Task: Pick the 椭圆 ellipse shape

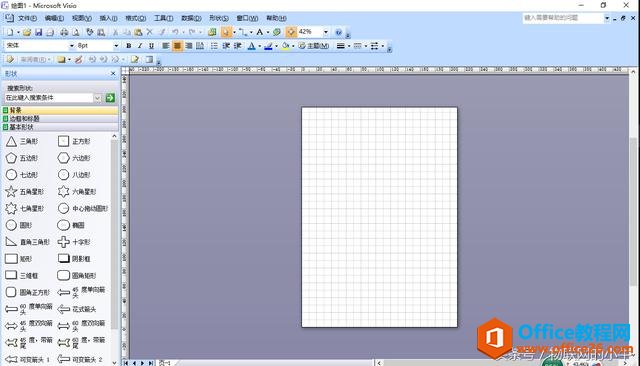Action: 71,225
